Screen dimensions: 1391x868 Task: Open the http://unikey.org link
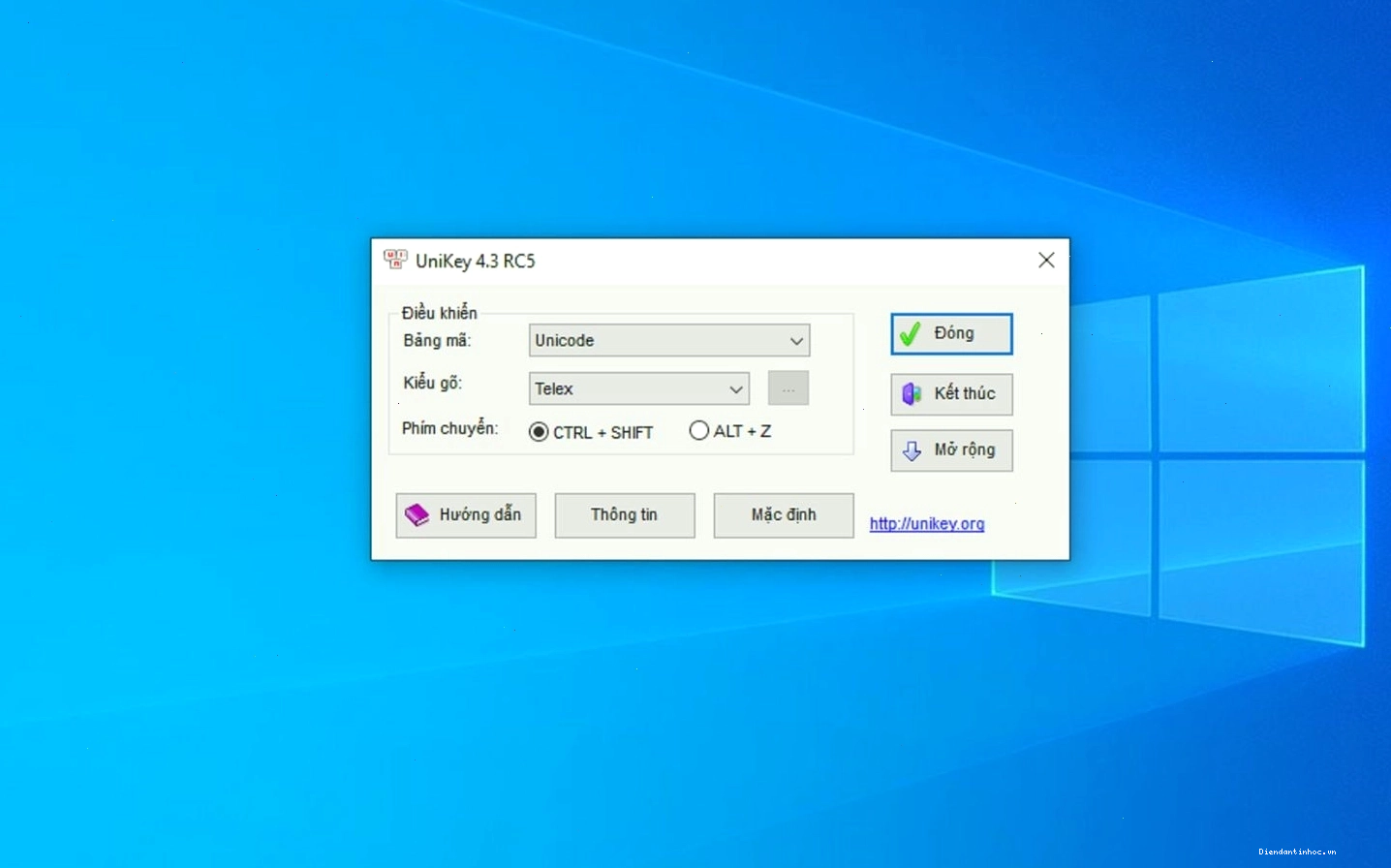pos(927,523)
